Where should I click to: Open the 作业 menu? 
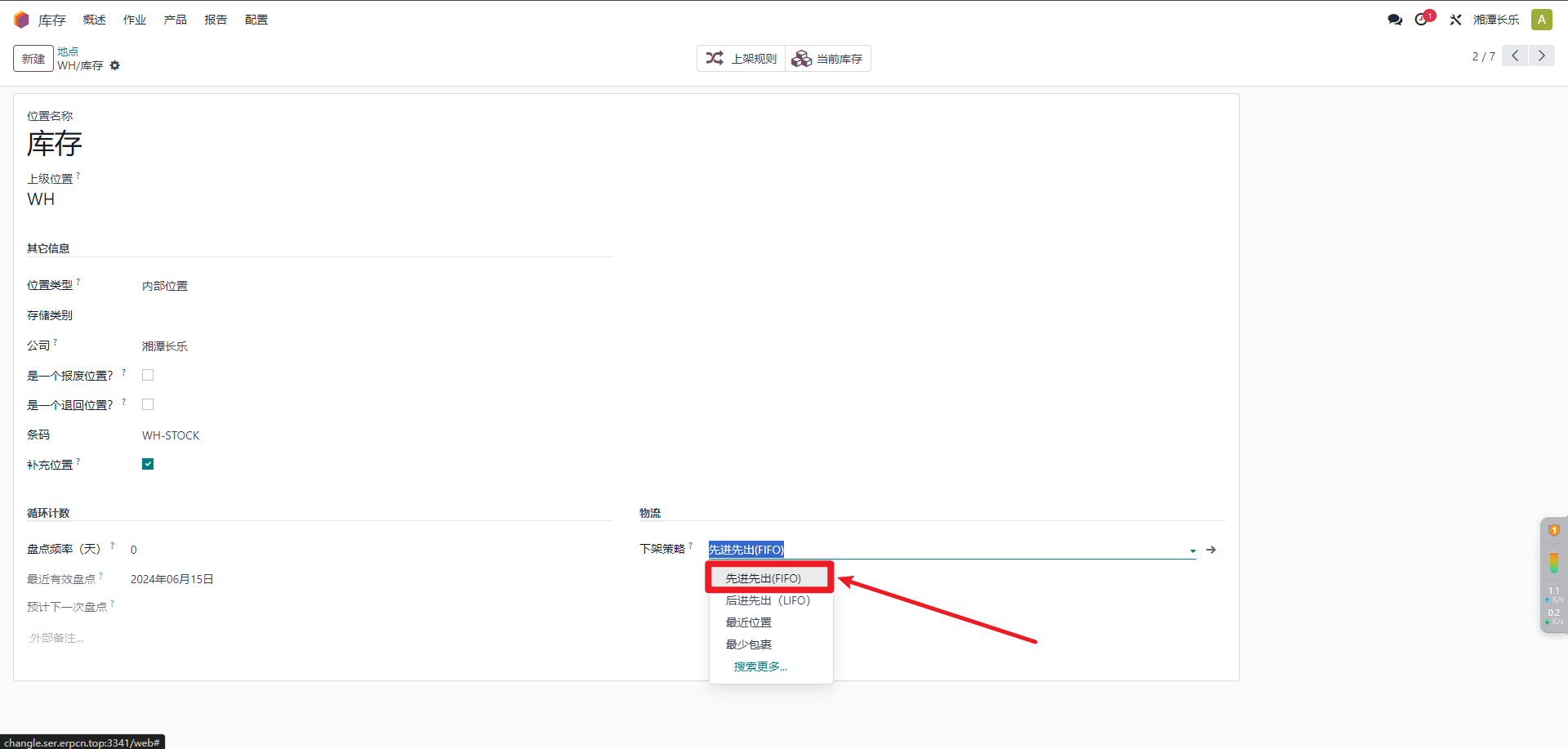pyautogui.click(x=135, y=20)
